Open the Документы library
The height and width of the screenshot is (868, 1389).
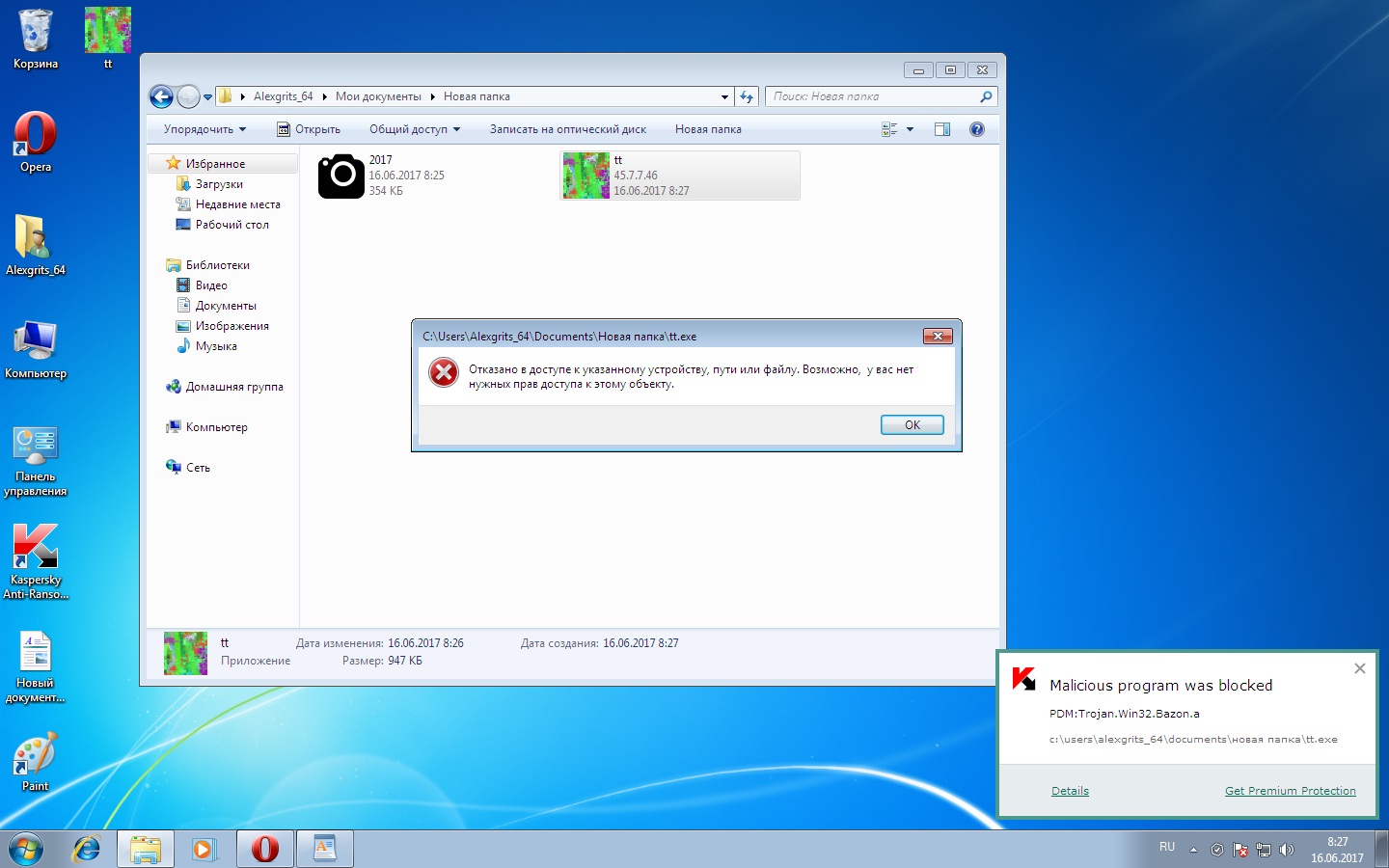coord(226,306)
